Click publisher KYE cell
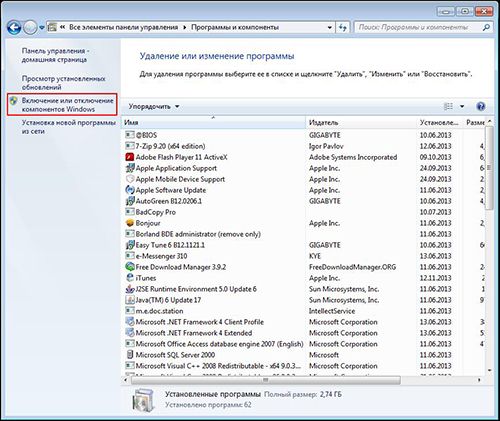500x421 pixels. coord(315,256)
